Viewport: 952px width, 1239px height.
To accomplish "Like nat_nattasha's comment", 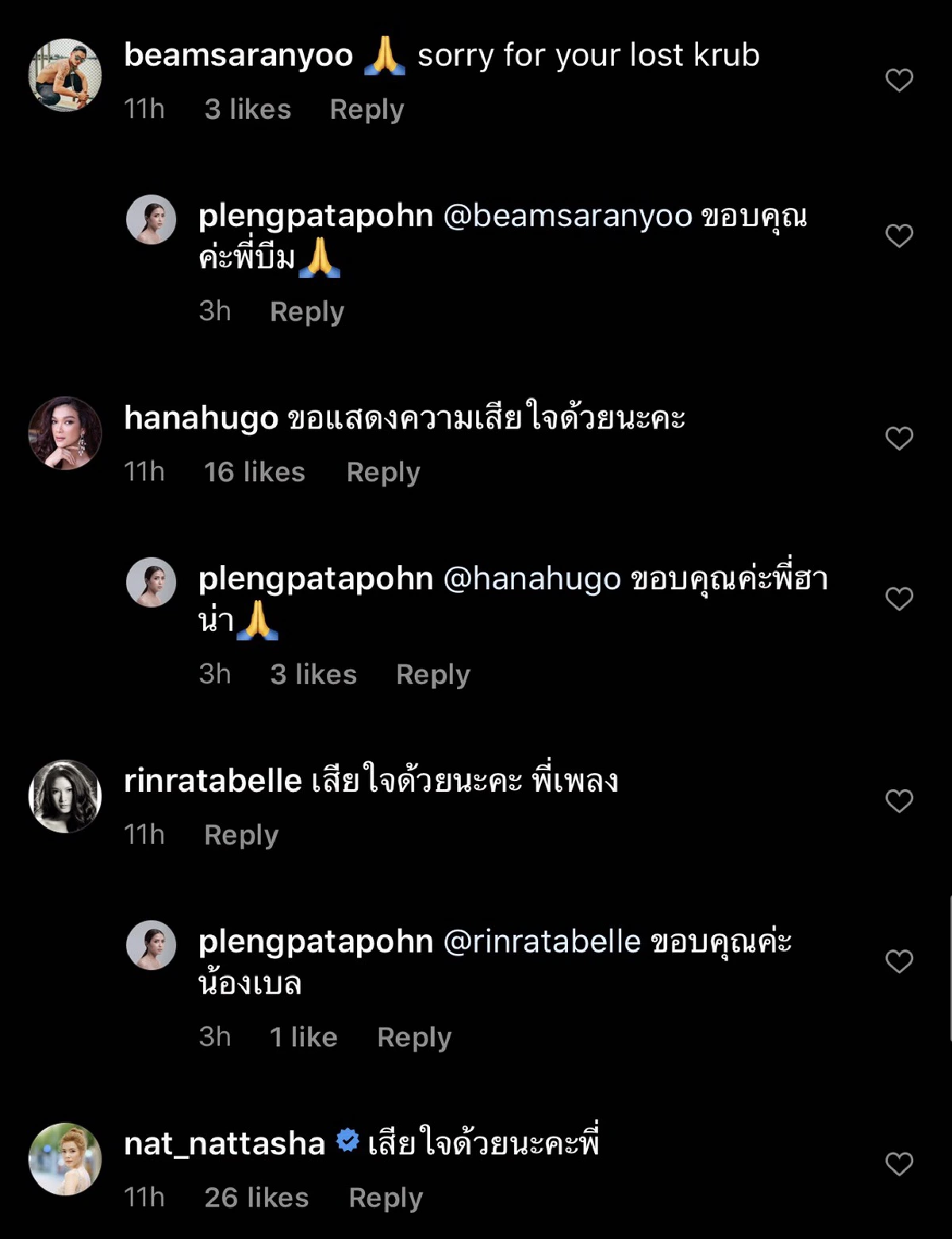I will click(899, 1164).
